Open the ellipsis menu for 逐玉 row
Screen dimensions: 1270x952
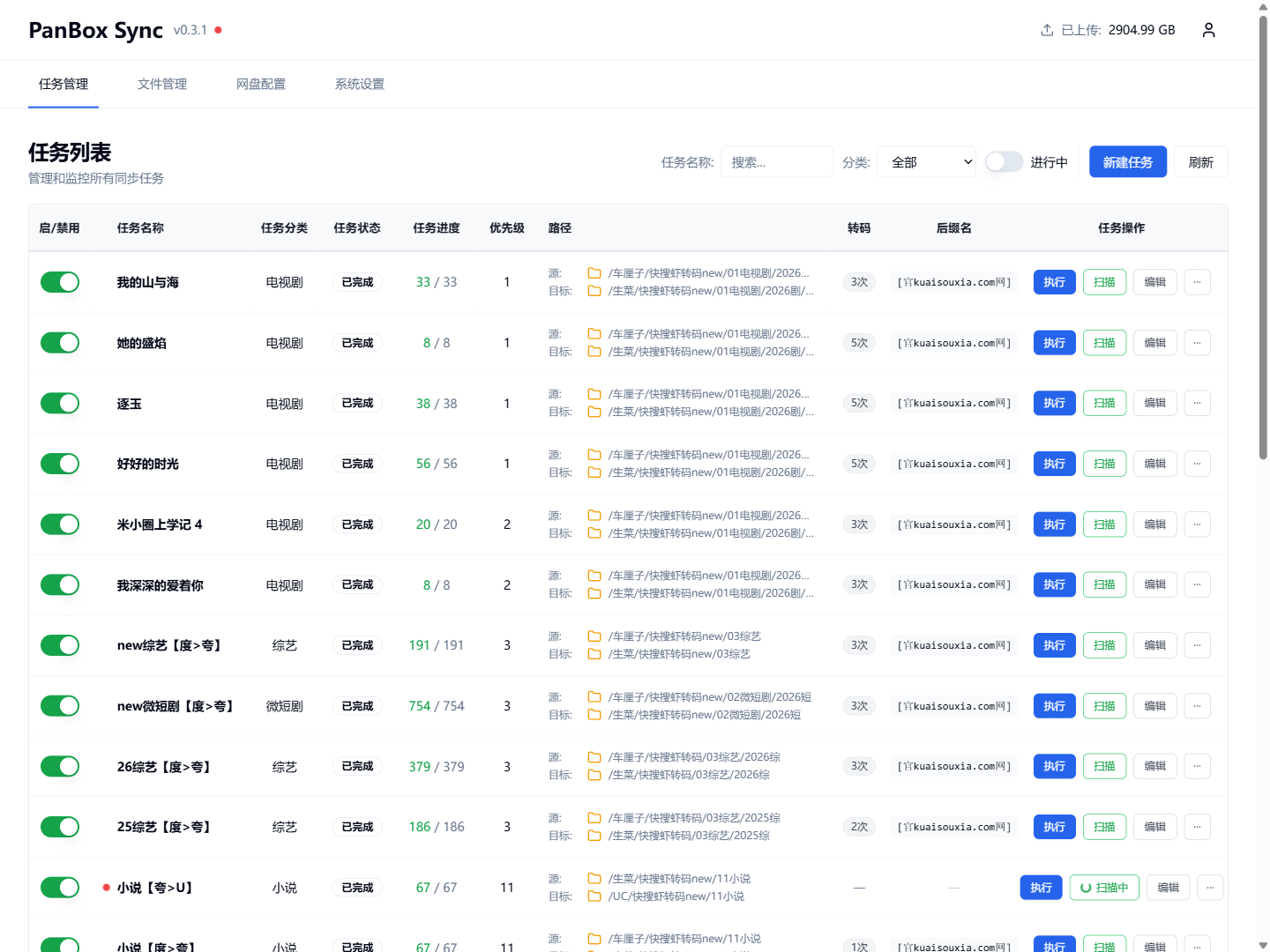coord(1197,403)
